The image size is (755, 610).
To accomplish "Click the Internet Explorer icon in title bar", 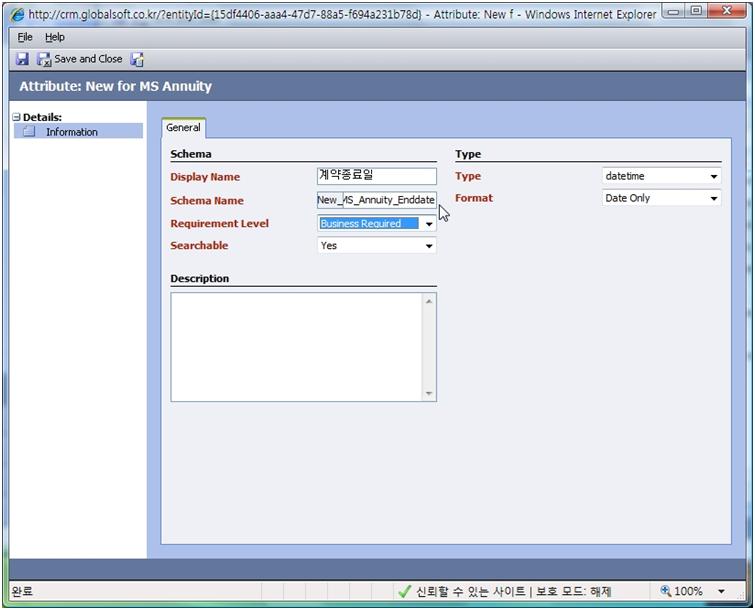I will tap(17, 15).
